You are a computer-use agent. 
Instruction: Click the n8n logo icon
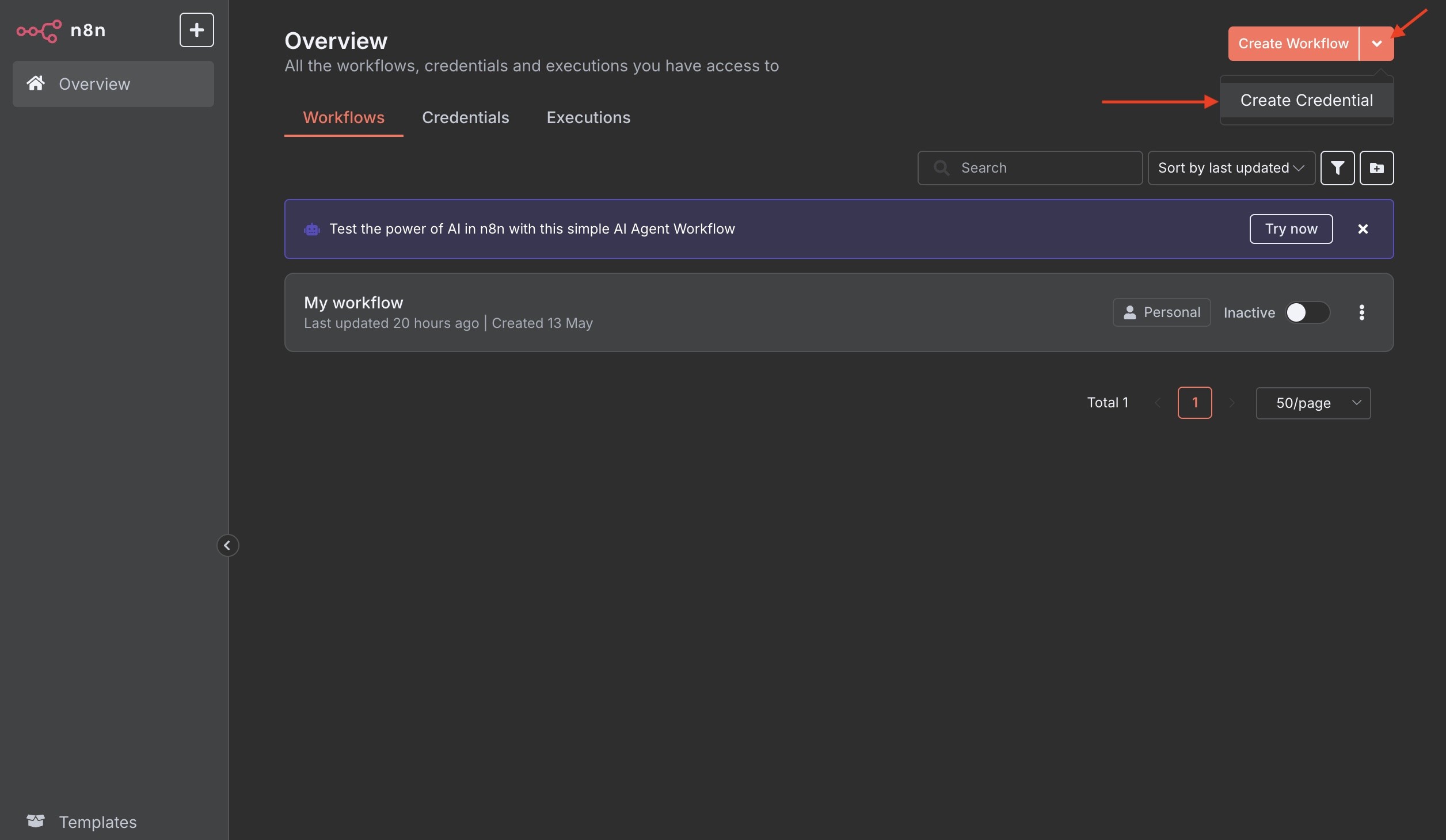tap(39, 30)
